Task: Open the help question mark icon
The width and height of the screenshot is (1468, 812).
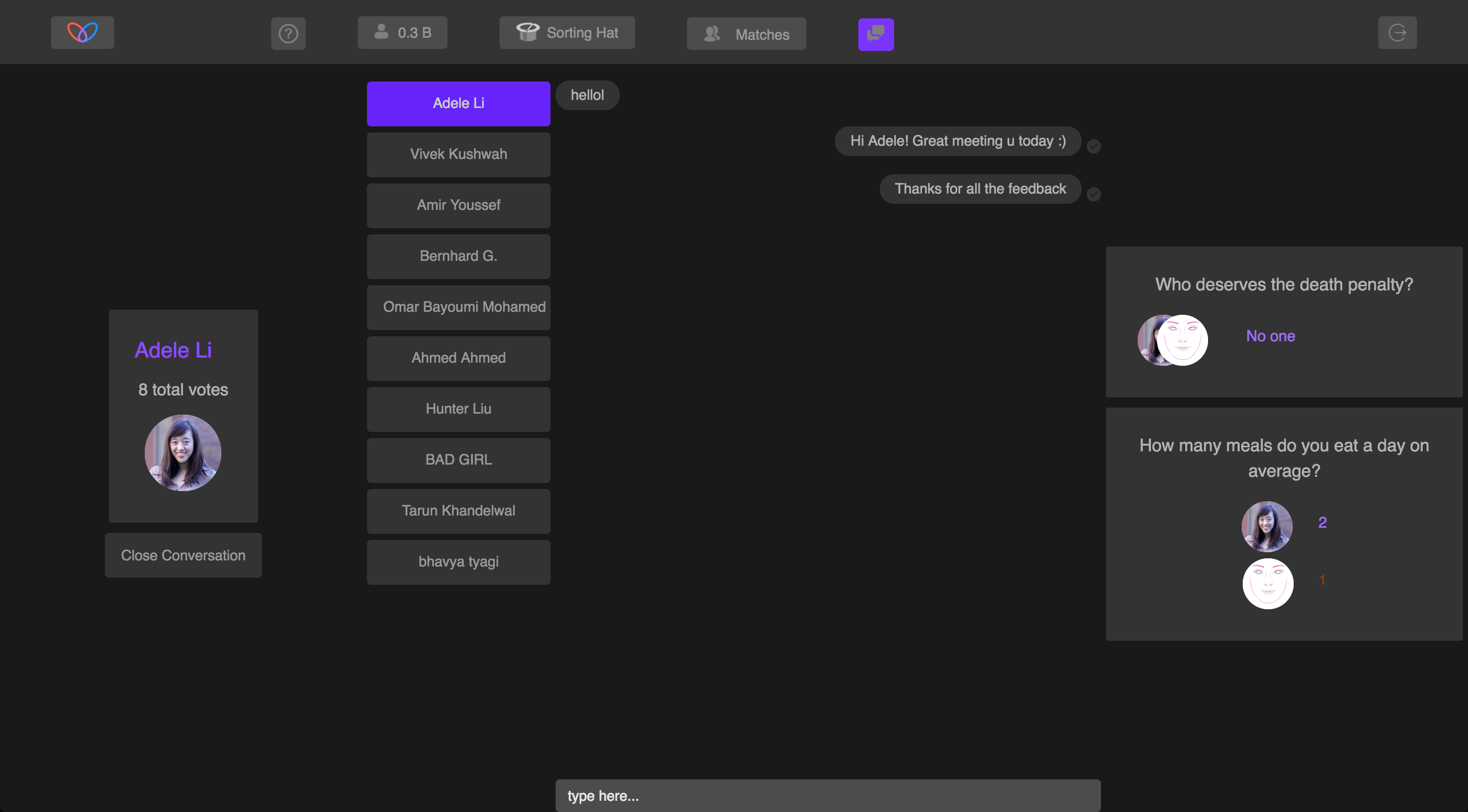Action: pyautogui.click(x=288, y=34)
